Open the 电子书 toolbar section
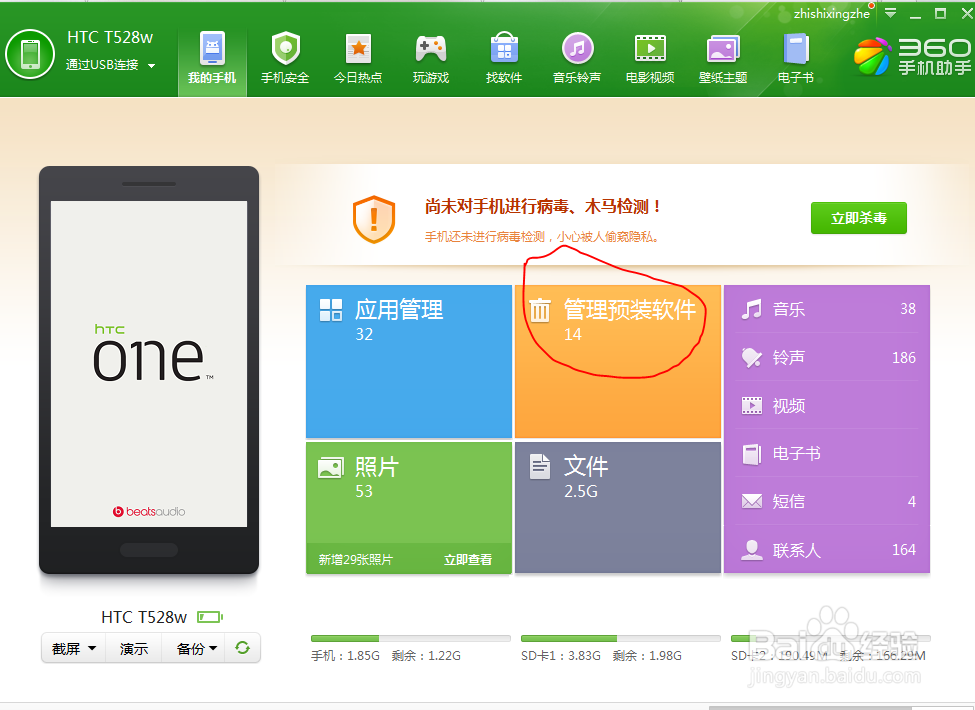This screenshot has height=710, width=975. point(796,58)
